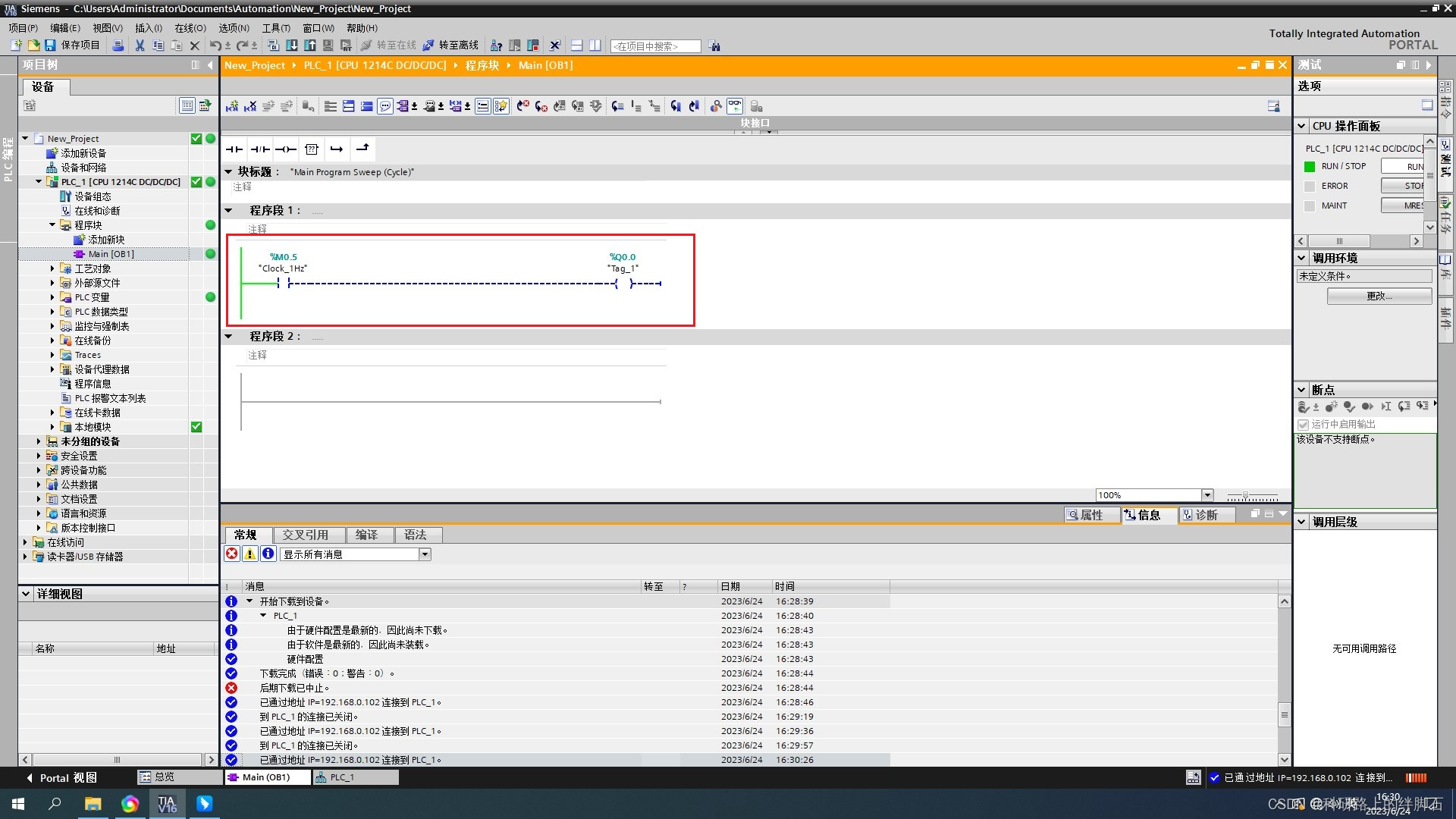Toggle error filter in the message list
1456x819 pixels.
232,554
